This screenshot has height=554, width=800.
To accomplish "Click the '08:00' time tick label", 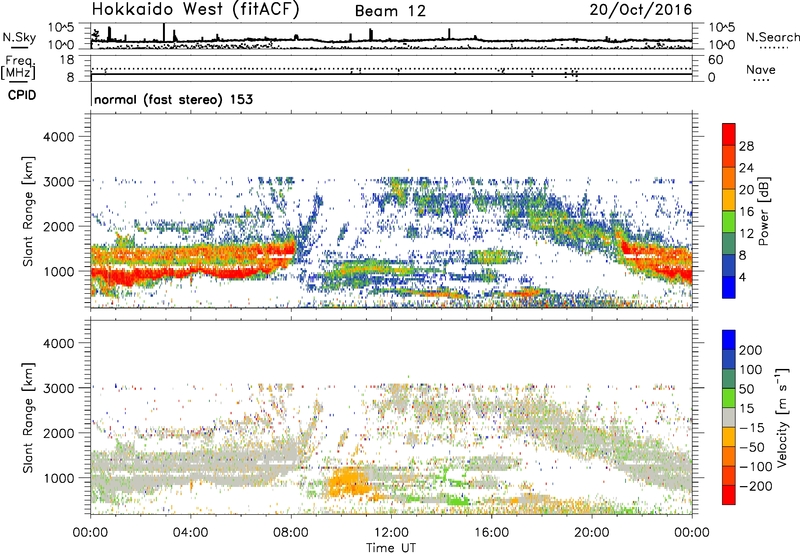I will coord(291,533).
